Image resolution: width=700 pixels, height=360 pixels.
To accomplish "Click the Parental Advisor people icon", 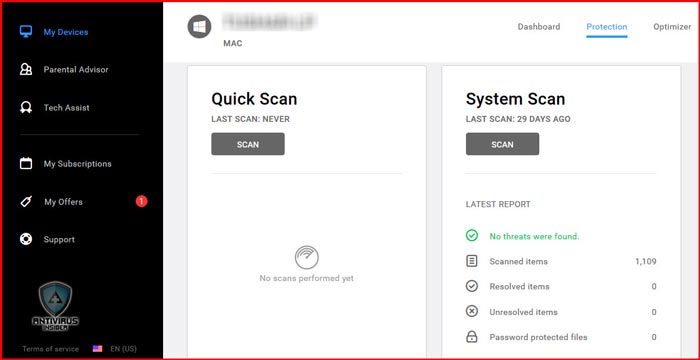I will coord(26,69).
